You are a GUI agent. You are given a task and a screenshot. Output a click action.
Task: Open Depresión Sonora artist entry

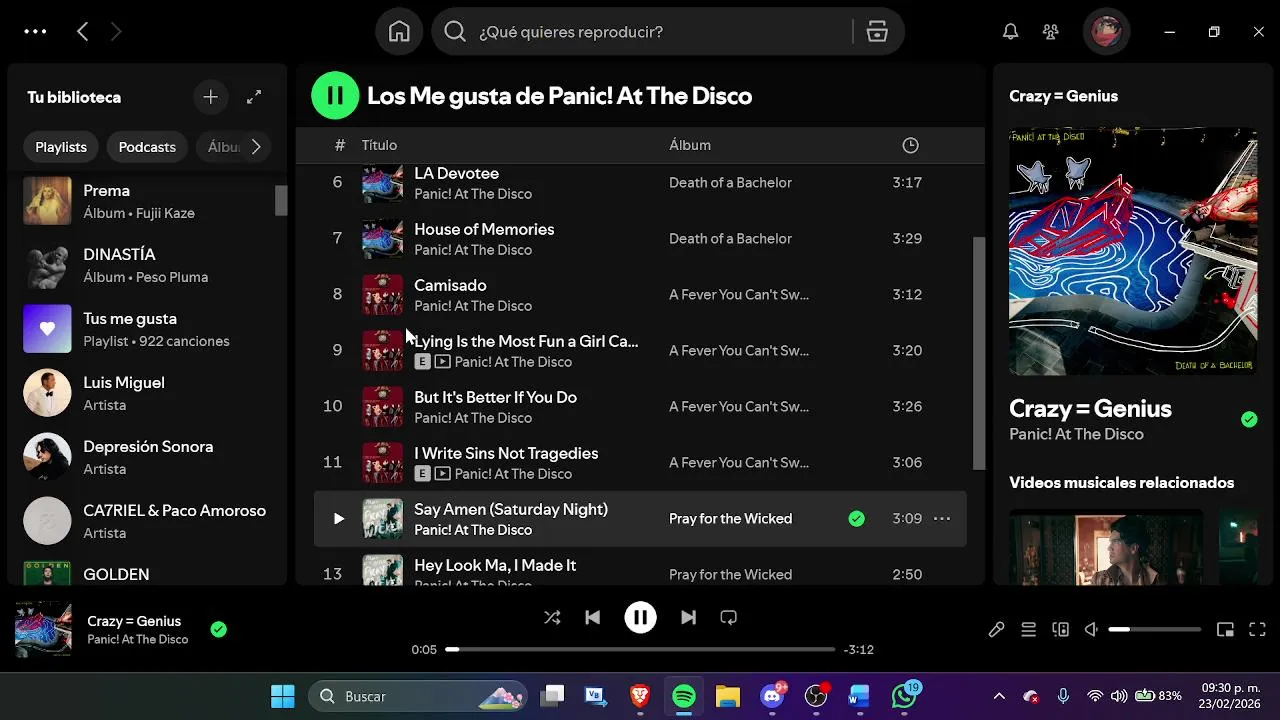coord(148,457)
